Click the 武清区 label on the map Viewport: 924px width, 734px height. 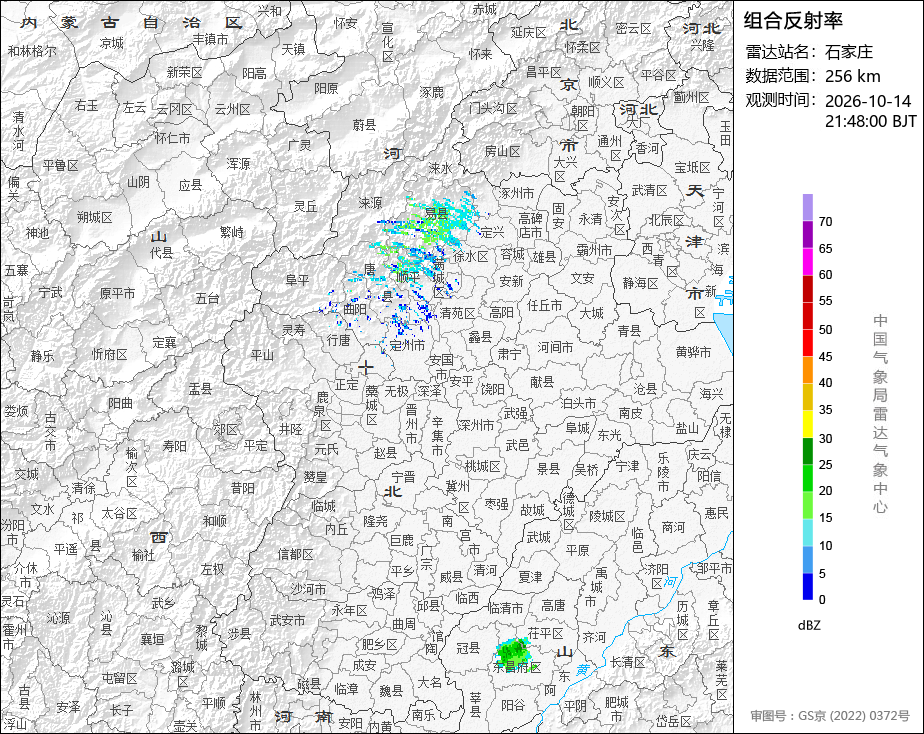click(649, 190)
